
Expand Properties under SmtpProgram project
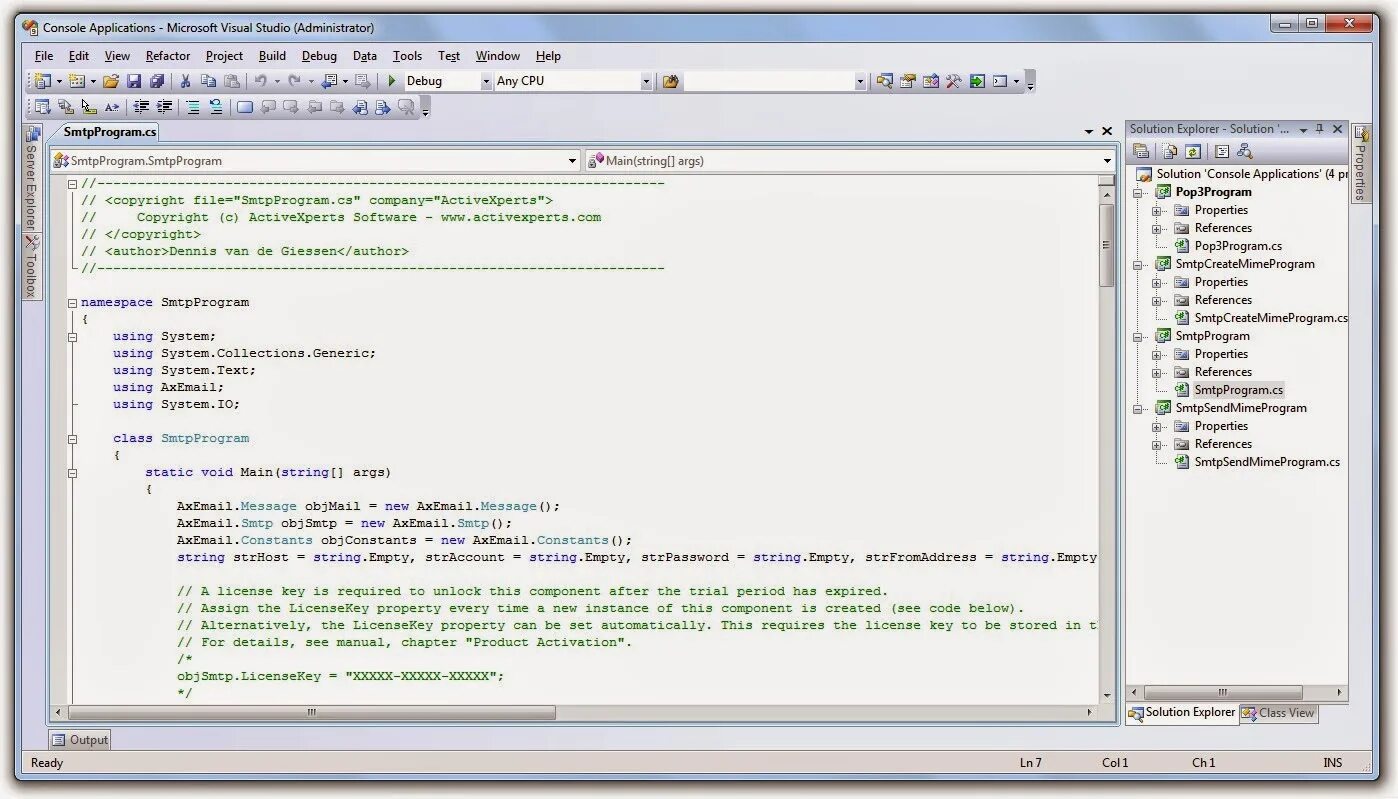click(x=1157, y=354)
